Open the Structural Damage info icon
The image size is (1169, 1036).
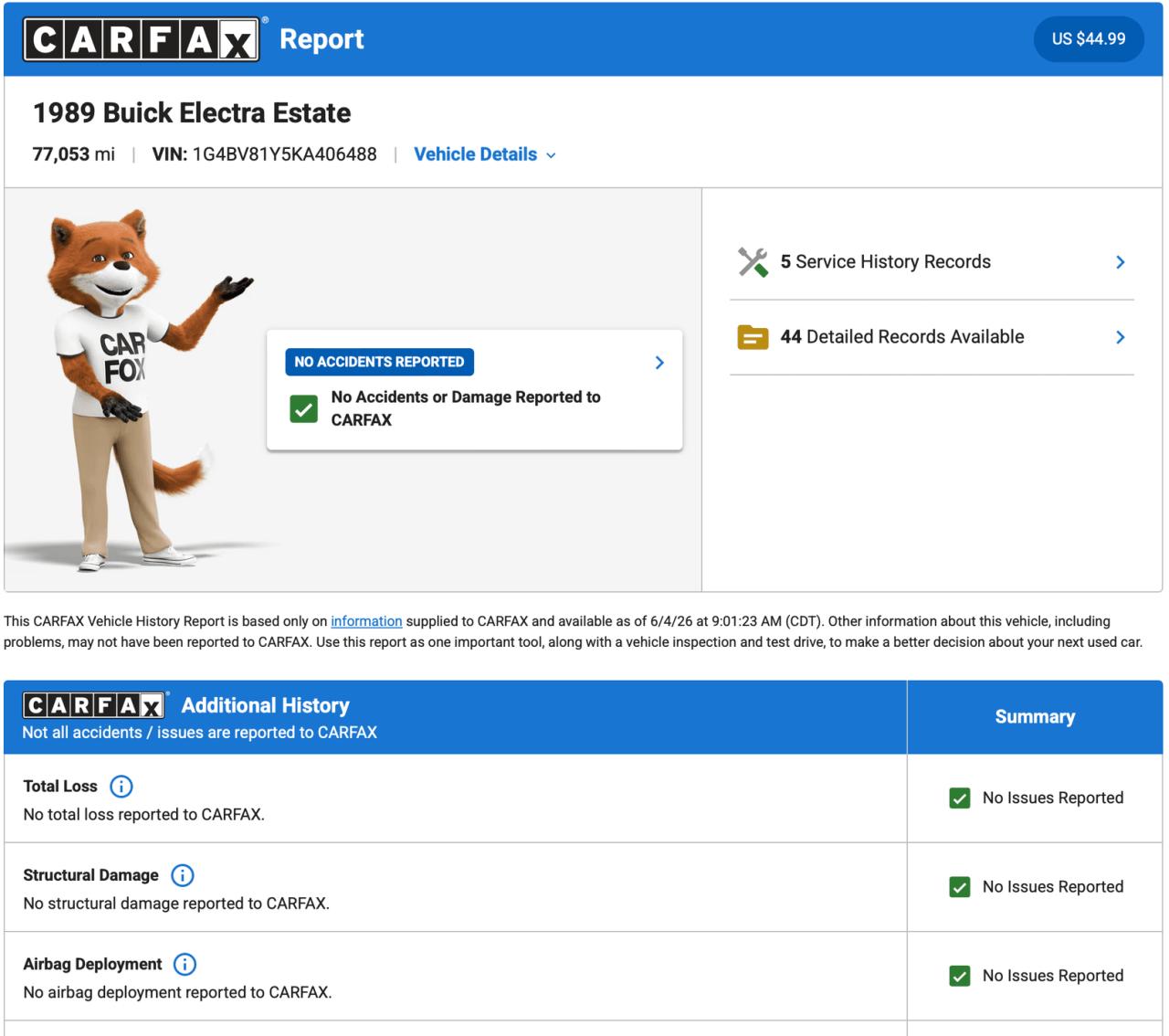[x=183, y=875]
